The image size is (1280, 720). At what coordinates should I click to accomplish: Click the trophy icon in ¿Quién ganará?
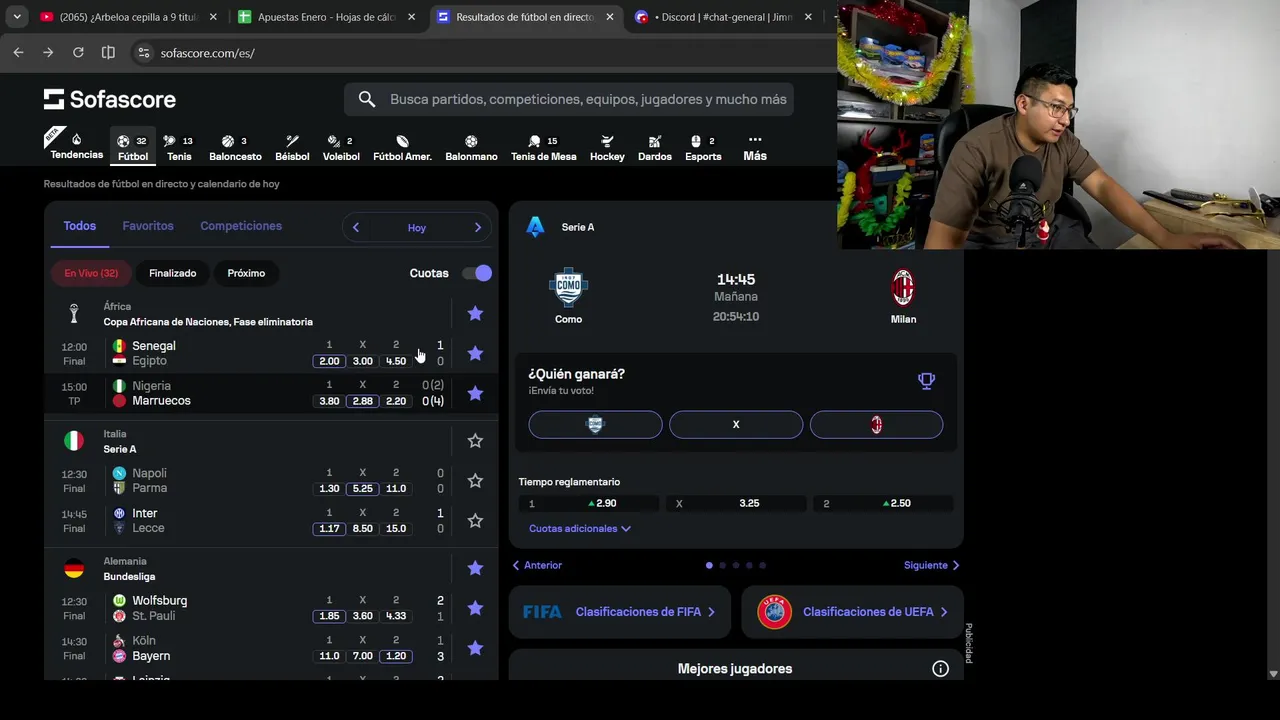coord(926,381)
